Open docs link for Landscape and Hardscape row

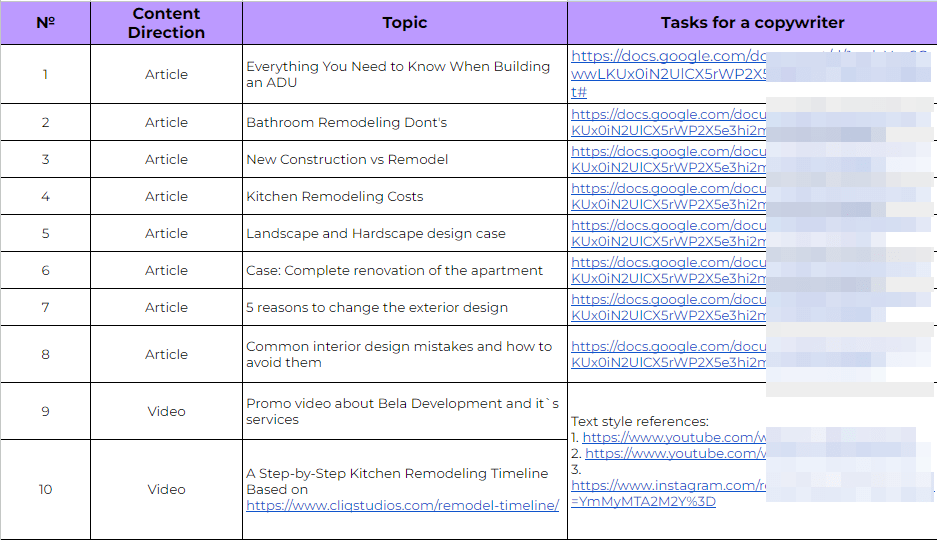668,234
